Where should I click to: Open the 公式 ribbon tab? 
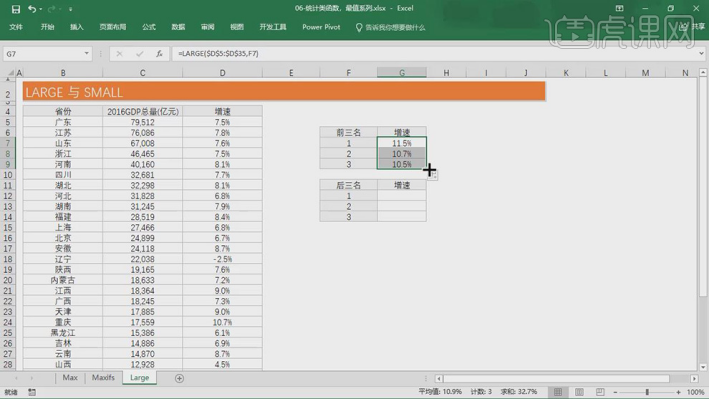[149, 27]
